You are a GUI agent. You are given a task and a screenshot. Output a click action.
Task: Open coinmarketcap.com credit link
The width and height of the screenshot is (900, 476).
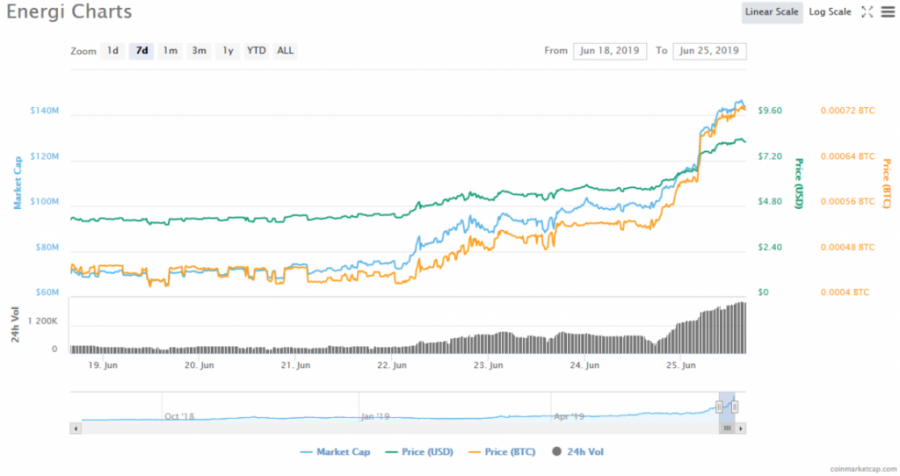(863, 469)
